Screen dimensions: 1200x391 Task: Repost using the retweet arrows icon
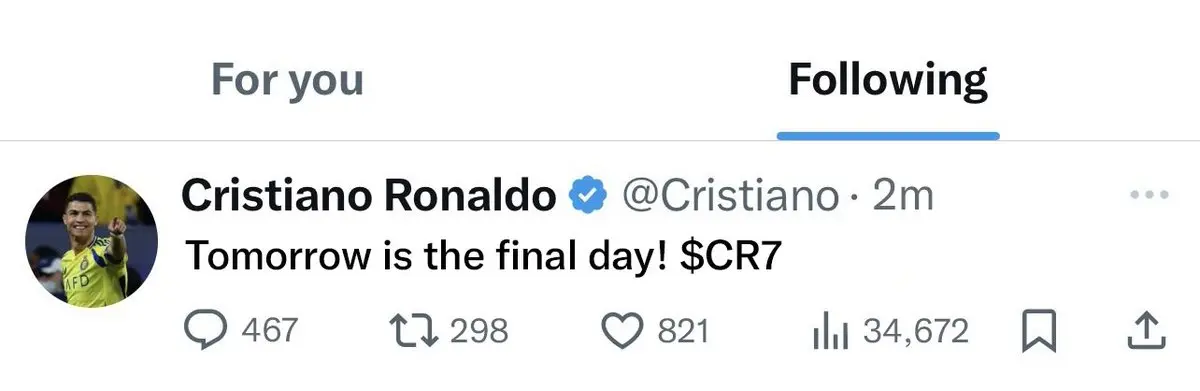point(411,331)
